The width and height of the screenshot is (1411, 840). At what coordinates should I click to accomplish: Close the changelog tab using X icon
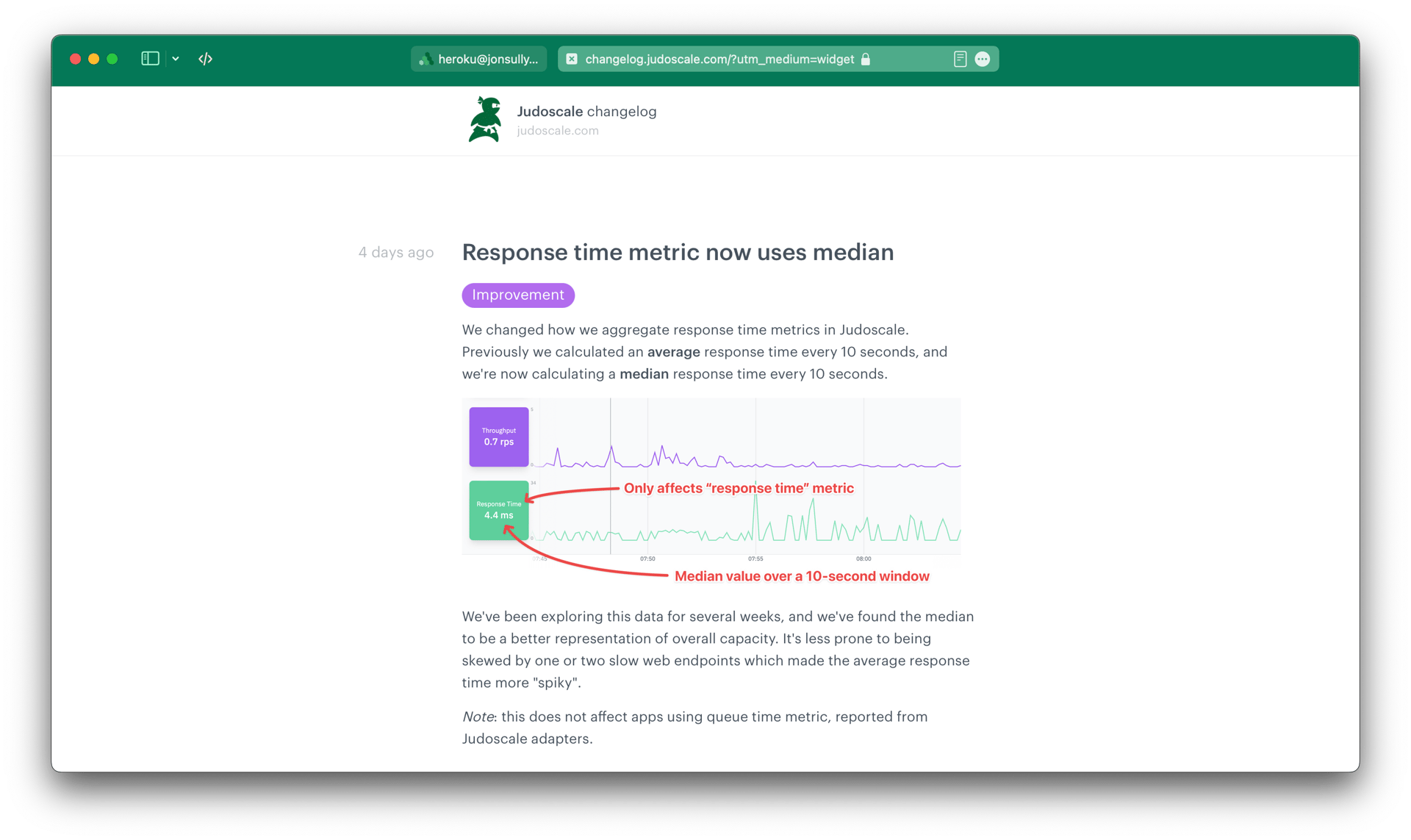tap(572, 60)
